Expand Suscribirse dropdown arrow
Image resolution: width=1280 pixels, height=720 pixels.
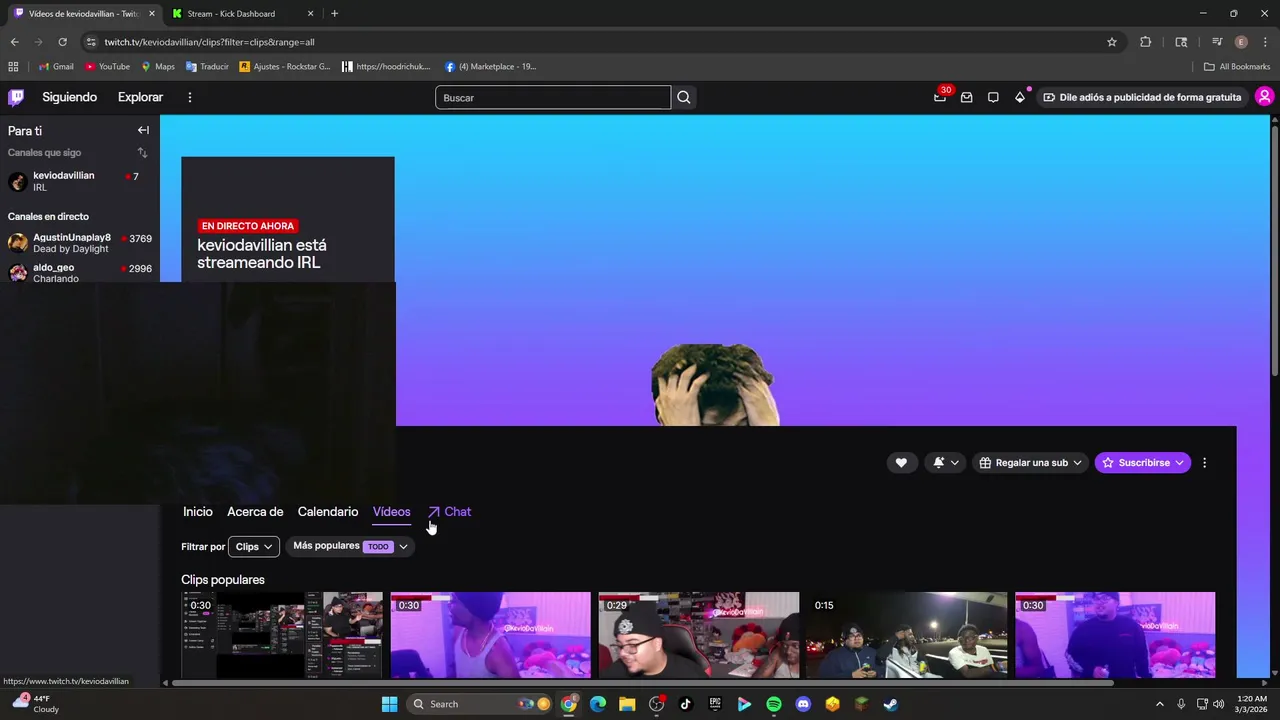[1179, 463]
